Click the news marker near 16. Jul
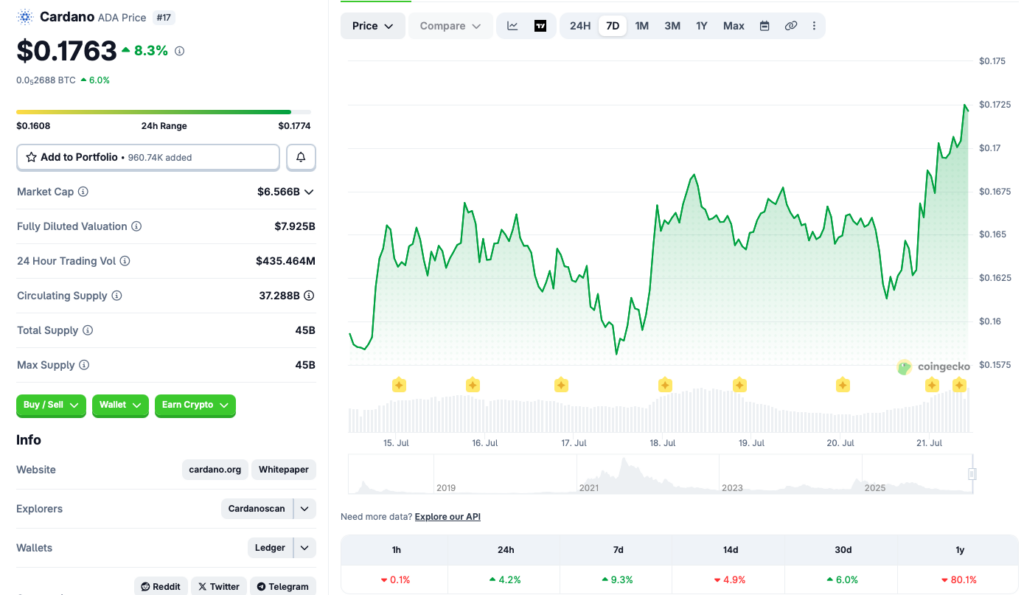The height and width of the screenshot is (595, 1024). tap(473, 385)
